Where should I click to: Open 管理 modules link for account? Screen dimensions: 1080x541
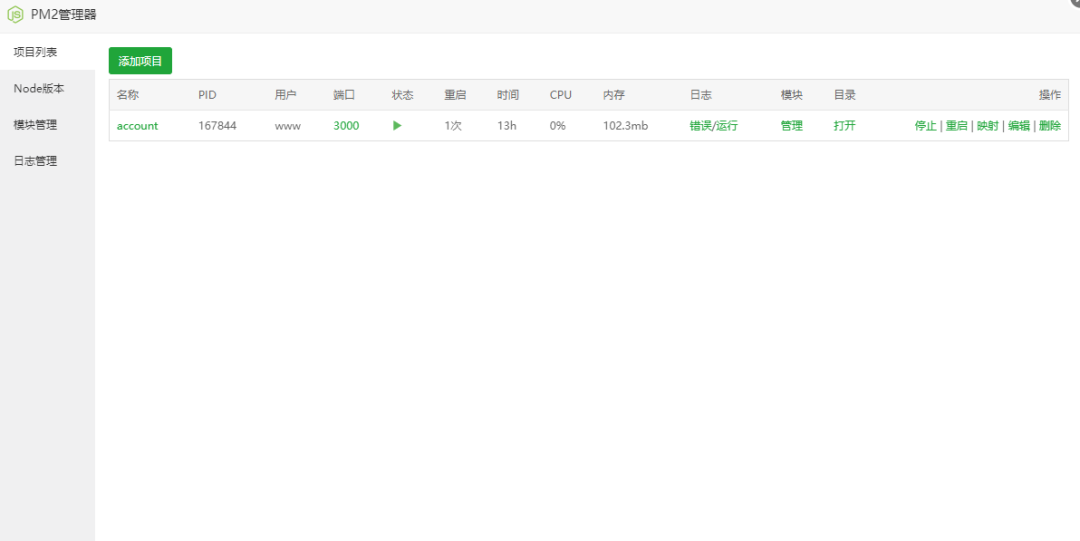(x=791, y=126)
